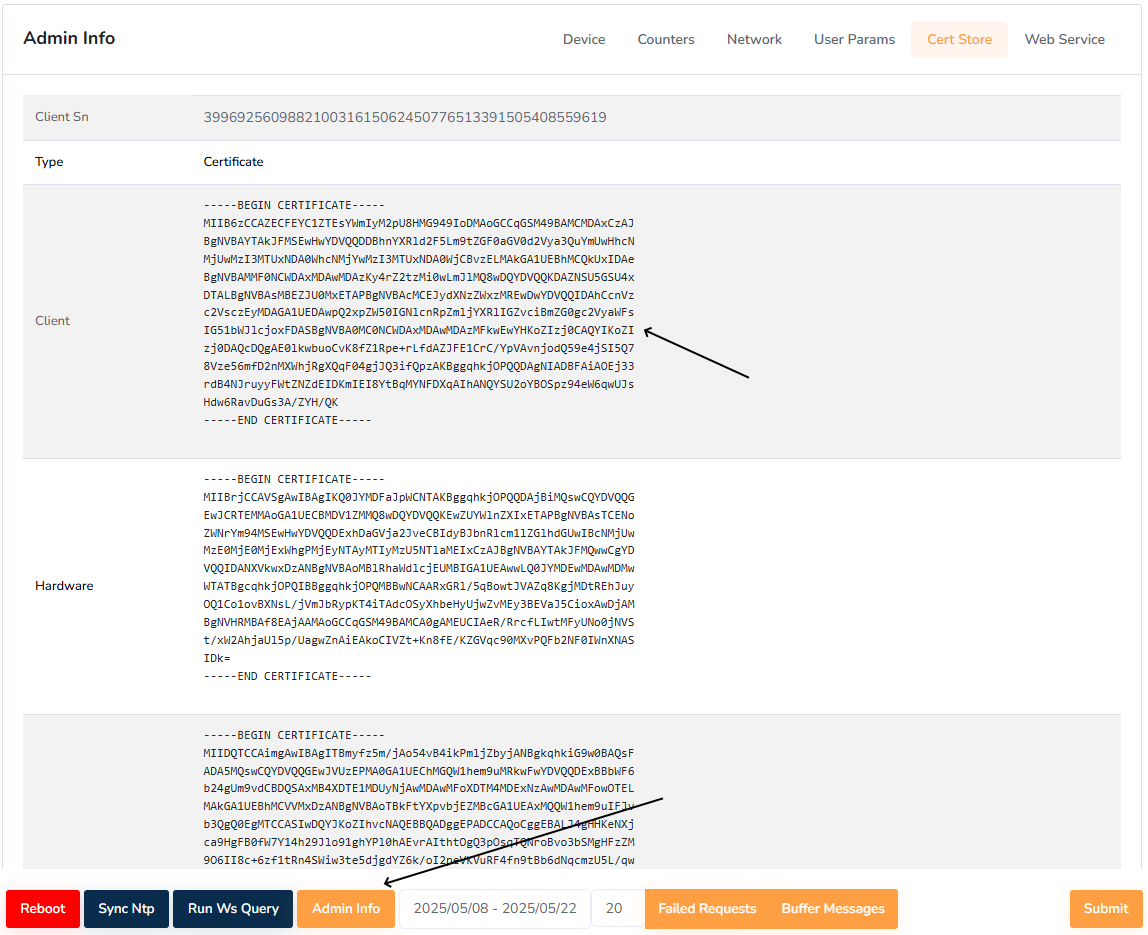1148x935 pixels.
Task: Select the User Params tab
Action: [854, 40]
